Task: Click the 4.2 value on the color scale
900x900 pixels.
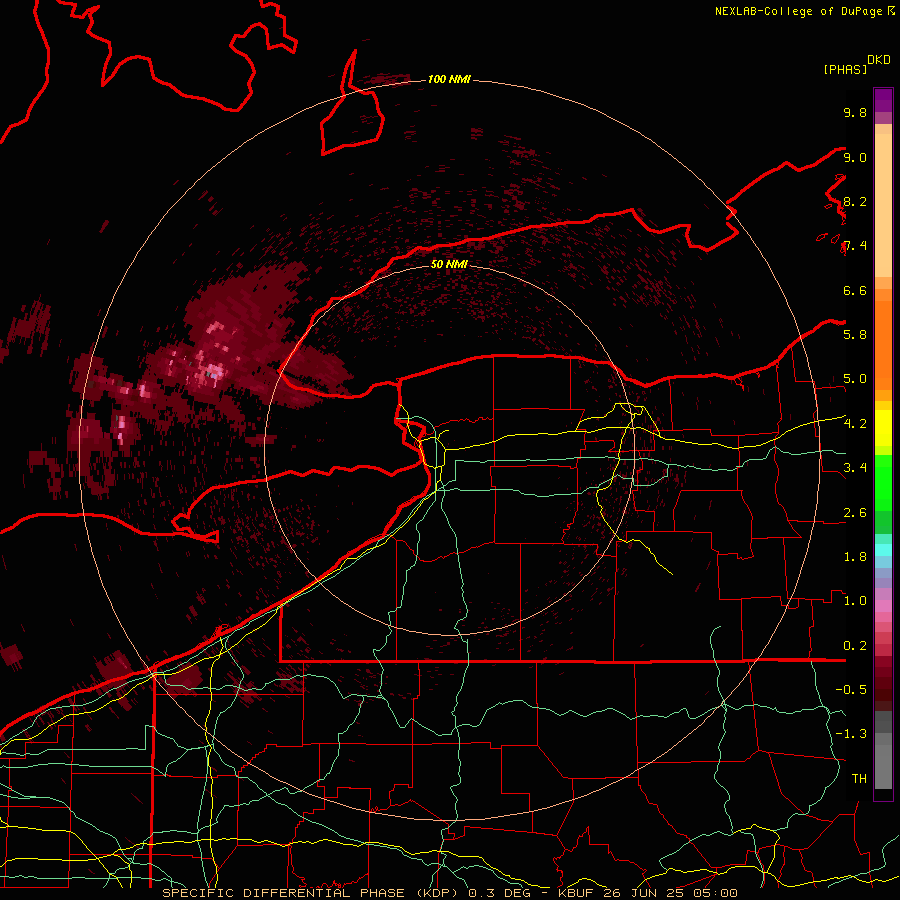Action: [x=855, y=424]
